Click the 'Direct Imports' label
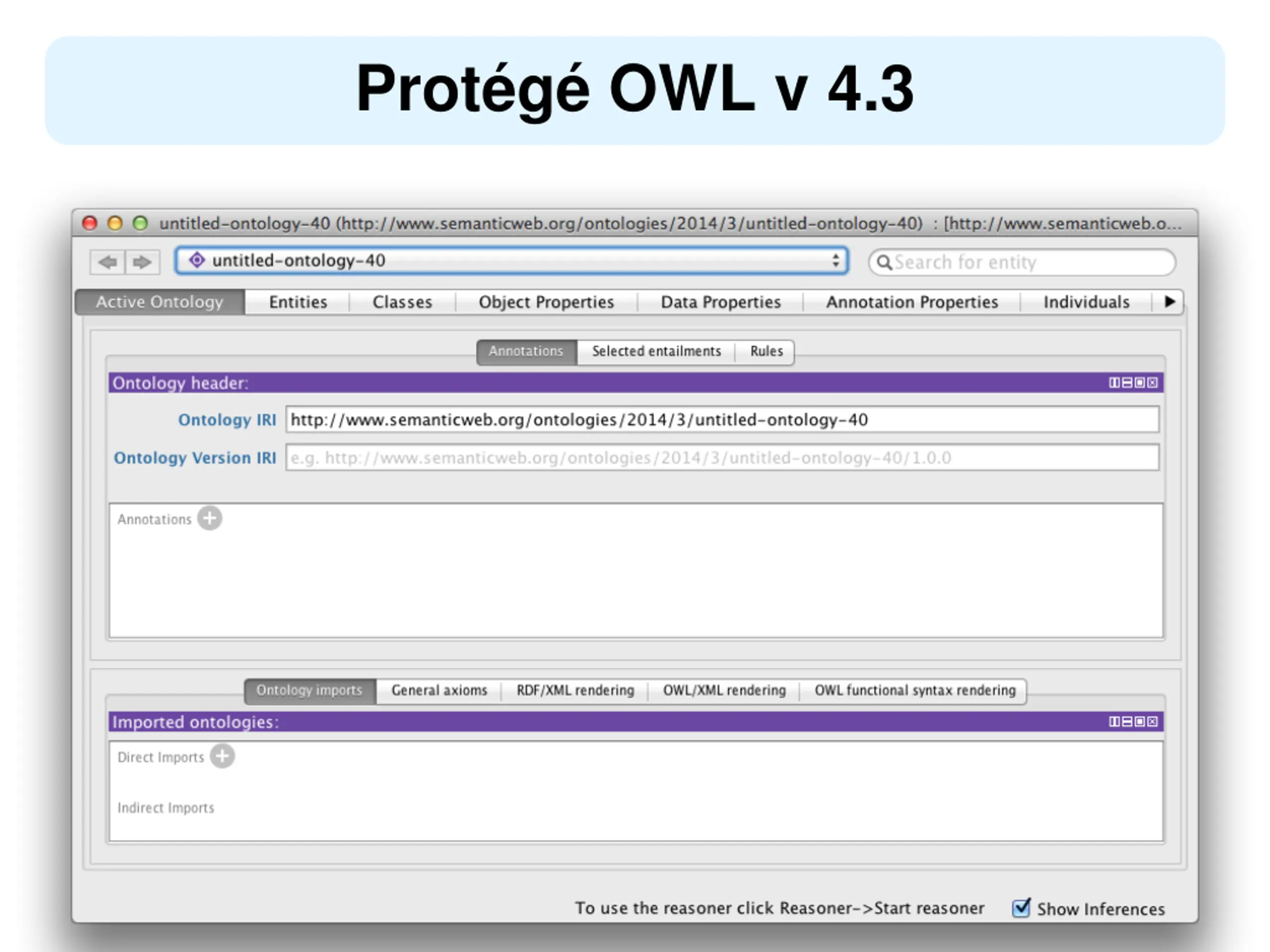The image size is (1270, 952). 161,757
